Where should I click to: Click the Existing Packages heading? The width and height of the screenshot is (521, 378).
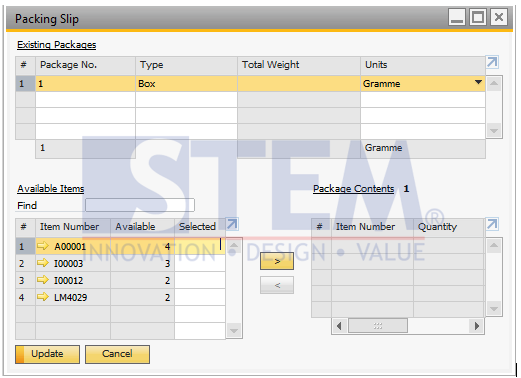coord(57,45)
